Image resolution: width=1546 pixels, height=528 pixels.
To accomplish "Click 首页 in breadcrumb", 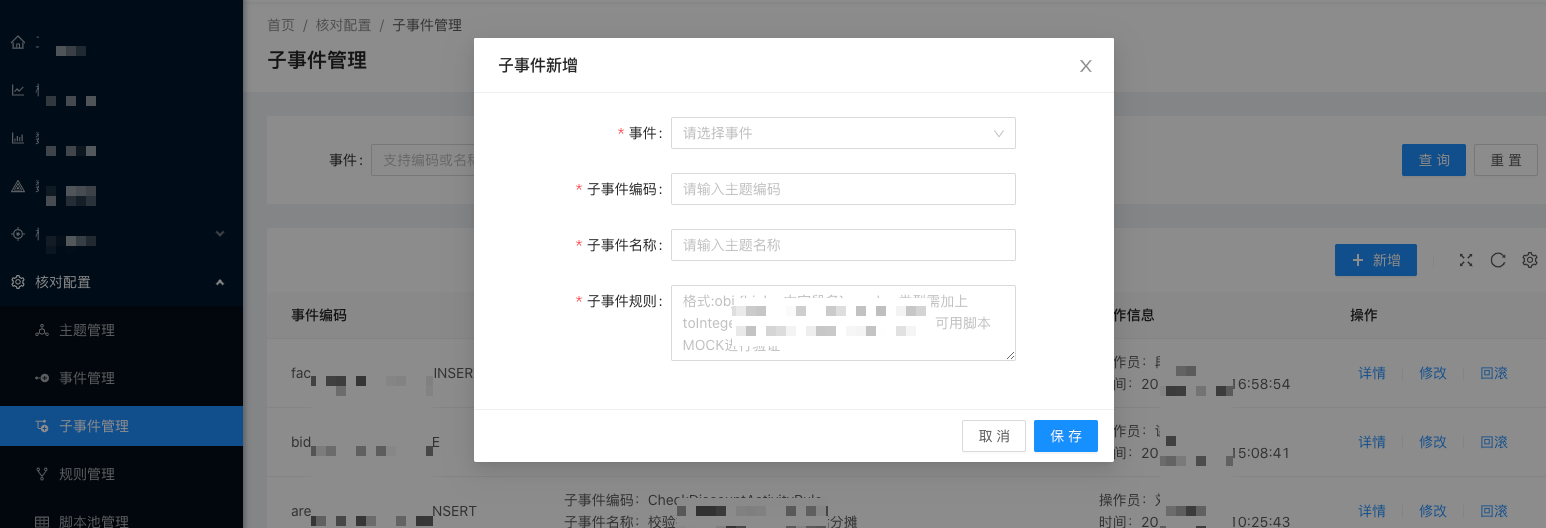I will [x=281, y=25].
